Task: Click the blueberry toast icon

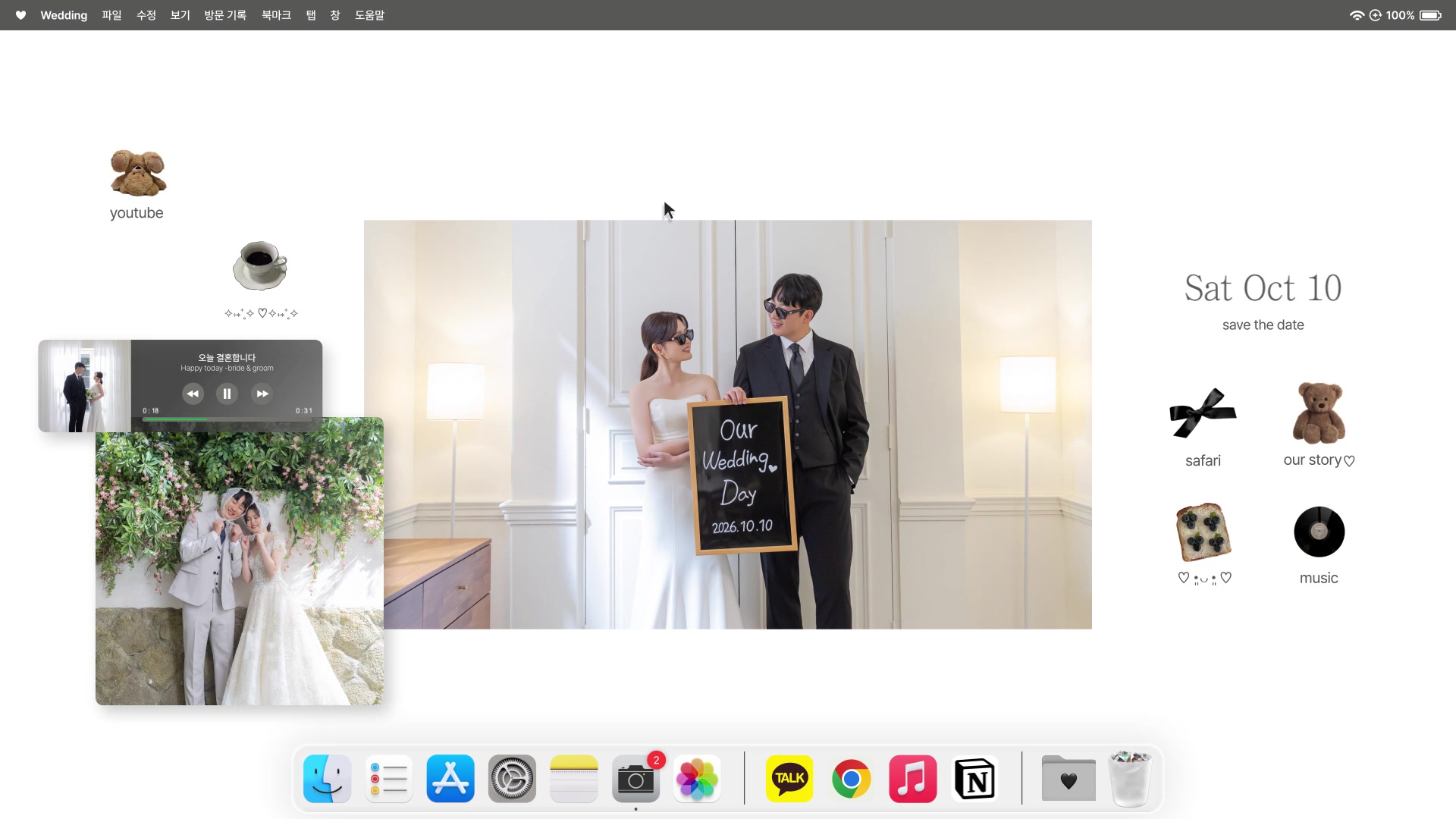Action: (1203, 532)
